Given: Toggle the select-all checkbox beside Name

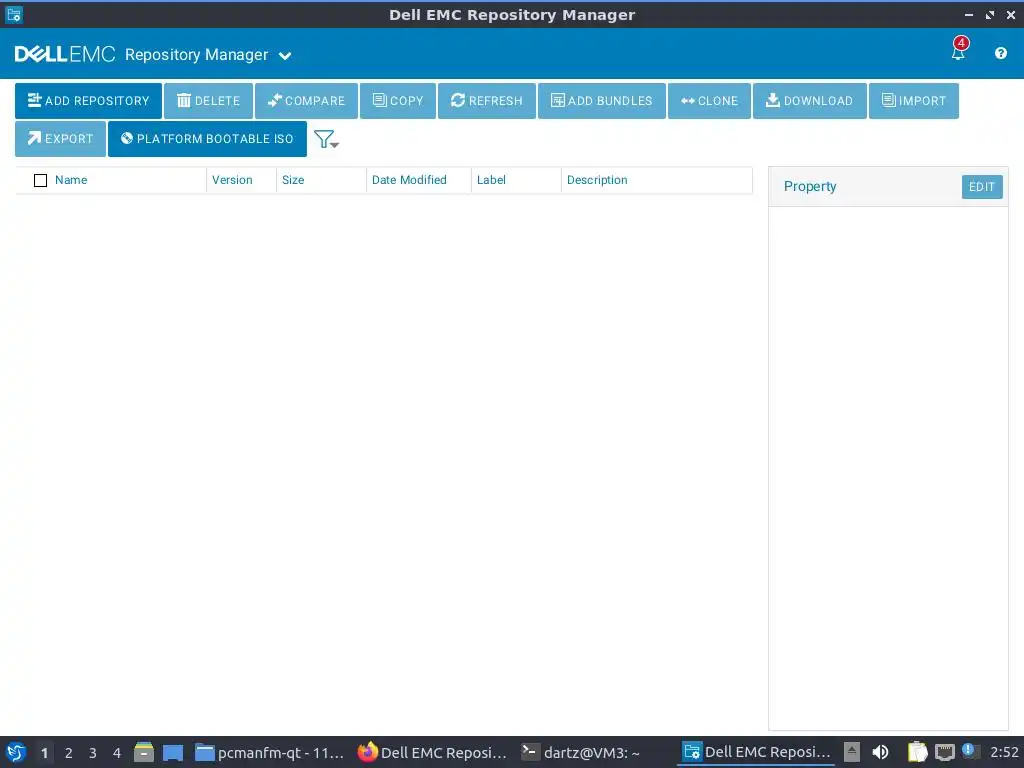Looking at the screenshot, I should point(40,180).
